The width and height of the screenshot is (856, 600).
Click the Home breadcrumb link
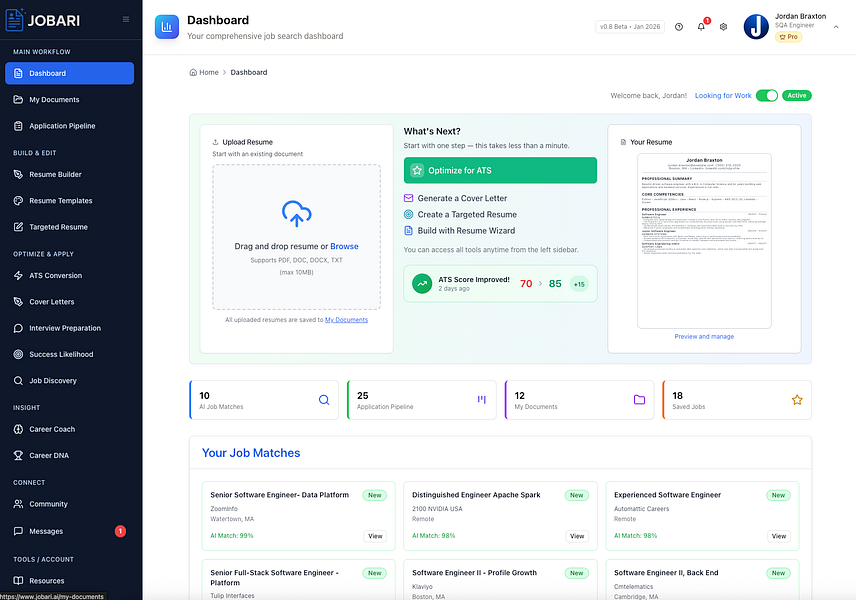204,72
